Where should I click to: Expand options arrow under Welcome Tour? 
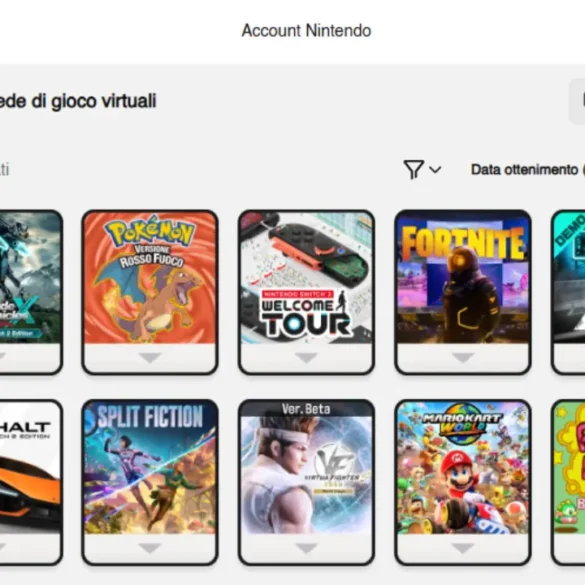point(306,358)
